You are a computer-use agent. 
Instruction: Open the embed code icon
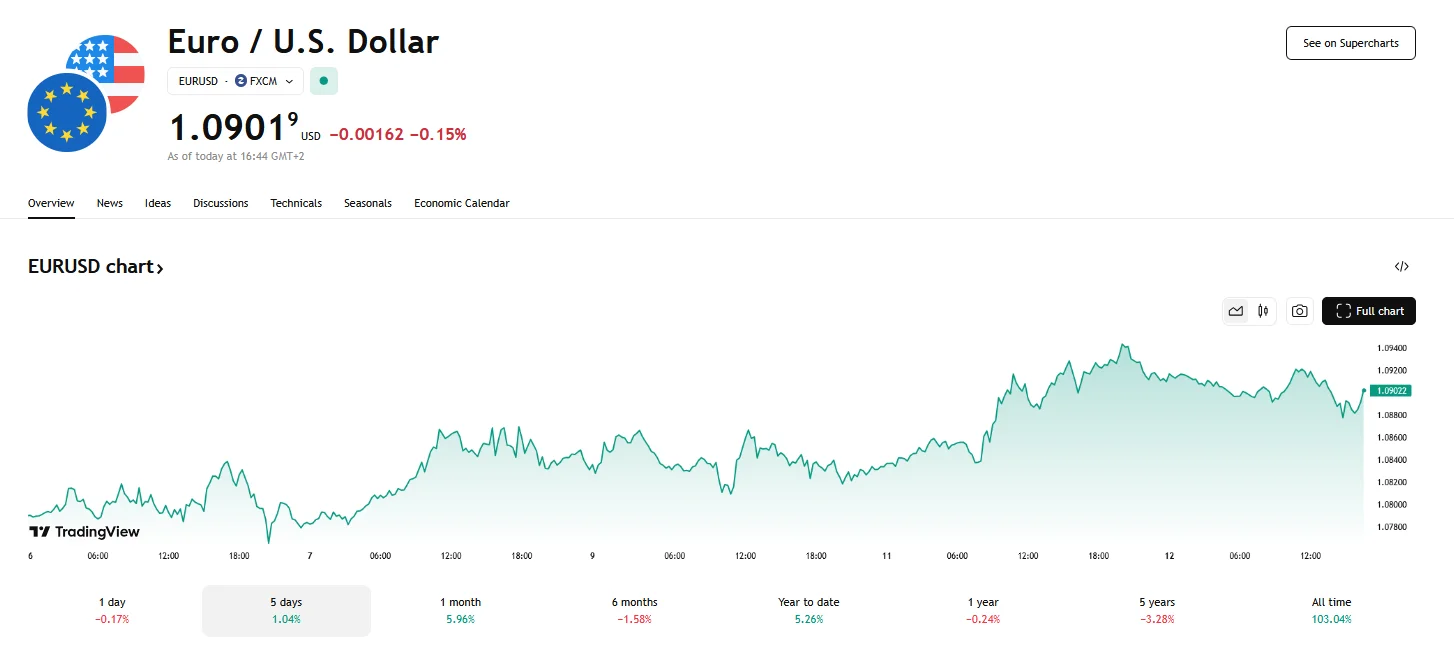pos(1401,267)
